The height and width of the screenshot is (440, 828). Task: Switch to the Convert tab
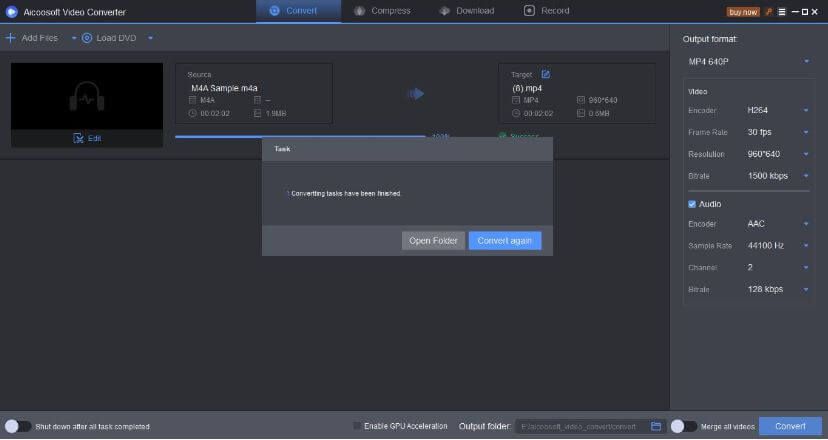pyautogui.click(x=298, y=11)
